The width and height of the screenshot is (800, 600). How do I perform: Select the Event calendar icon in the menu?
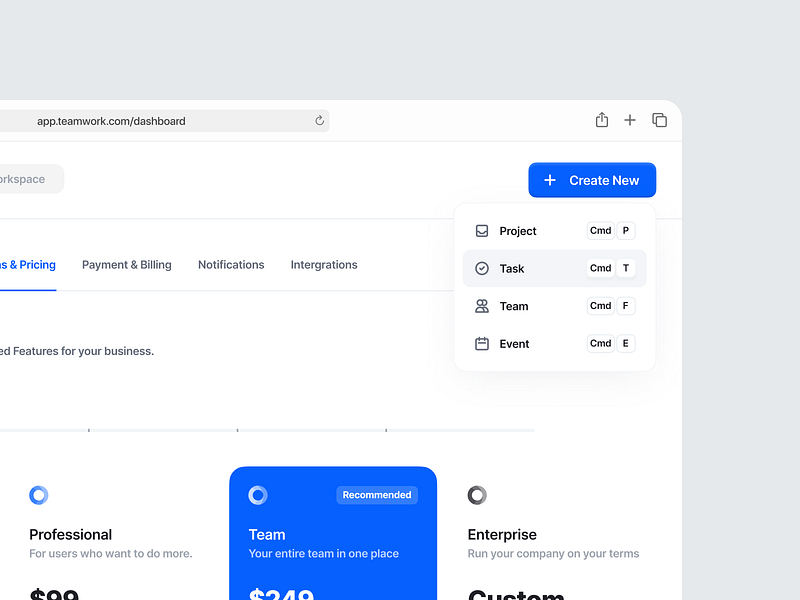(x=482, y=343)
